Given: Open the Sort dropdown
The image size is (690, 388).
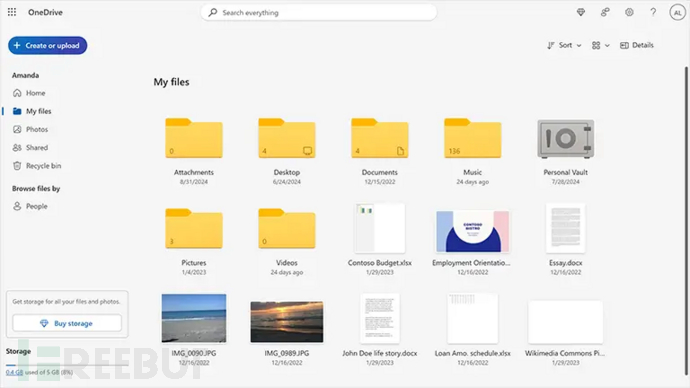Looking at the screenshot, I should coord(564,45).
